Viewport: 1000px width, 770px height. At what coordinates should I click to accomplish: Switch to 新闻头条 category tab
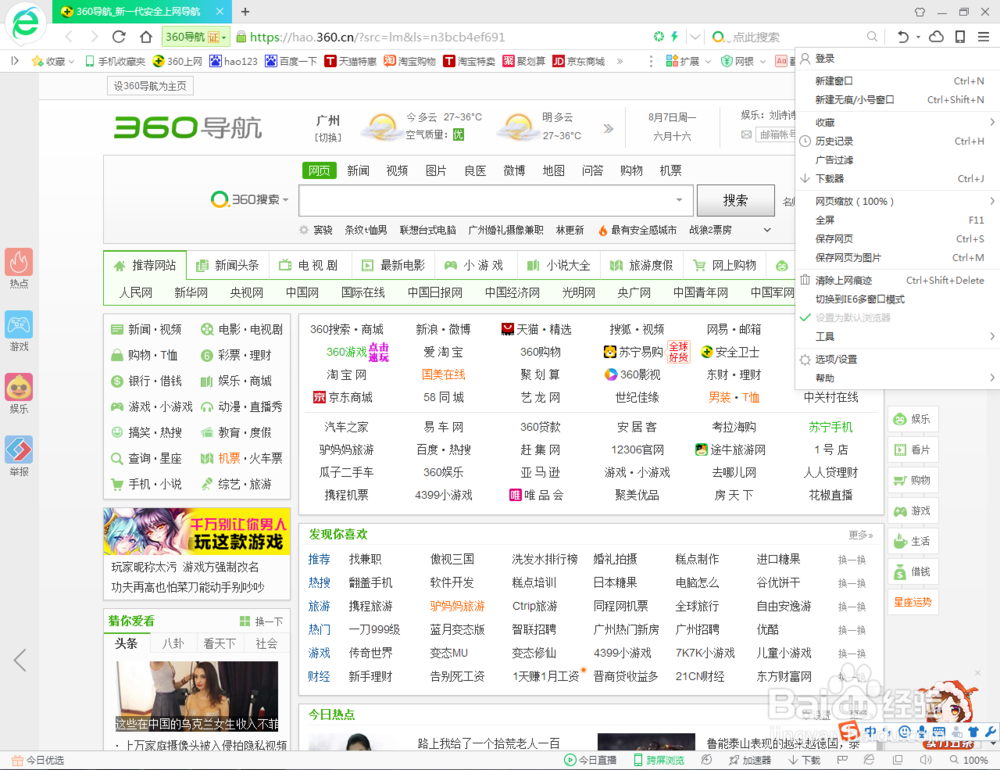click(228, 265)
